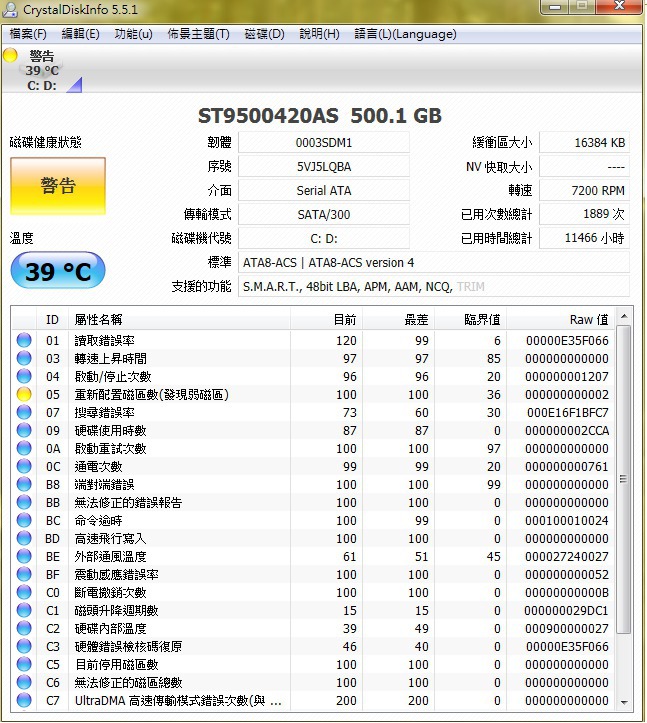Viewport: 647px width, 723px height.
Task: Click the blue status icon for 硬體錯誤檢核碼復原
Action: pos(24,646)
